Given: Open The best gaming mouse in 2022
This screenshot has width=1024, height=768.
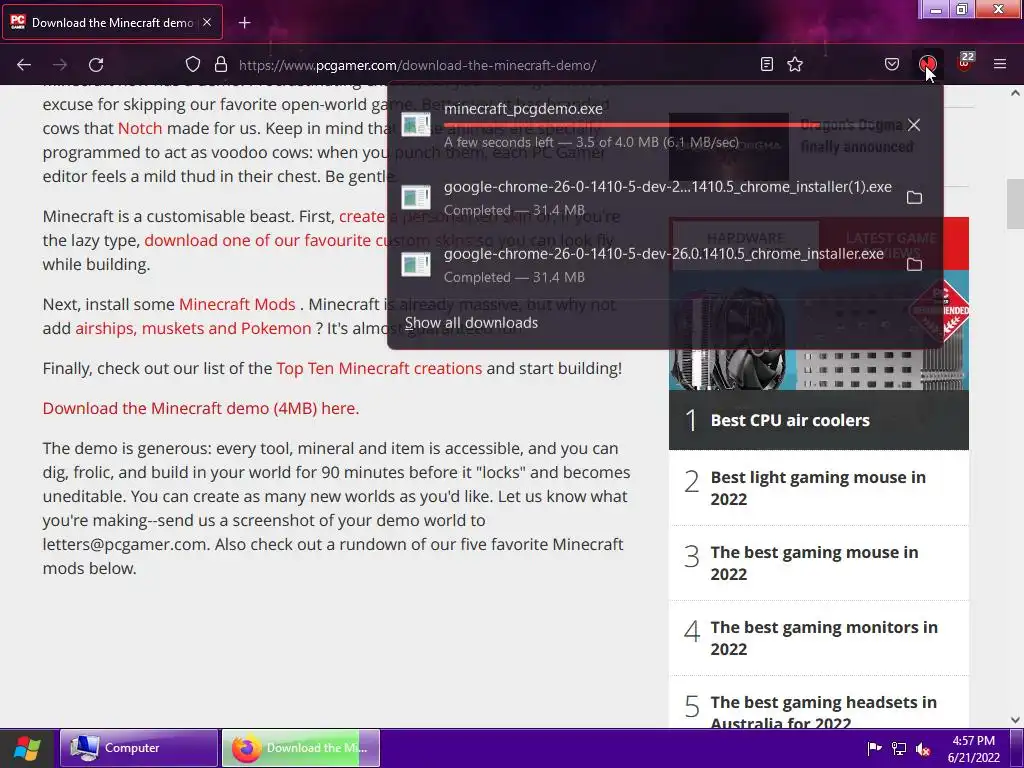Looking at the screenshot, I should point(814,563).
